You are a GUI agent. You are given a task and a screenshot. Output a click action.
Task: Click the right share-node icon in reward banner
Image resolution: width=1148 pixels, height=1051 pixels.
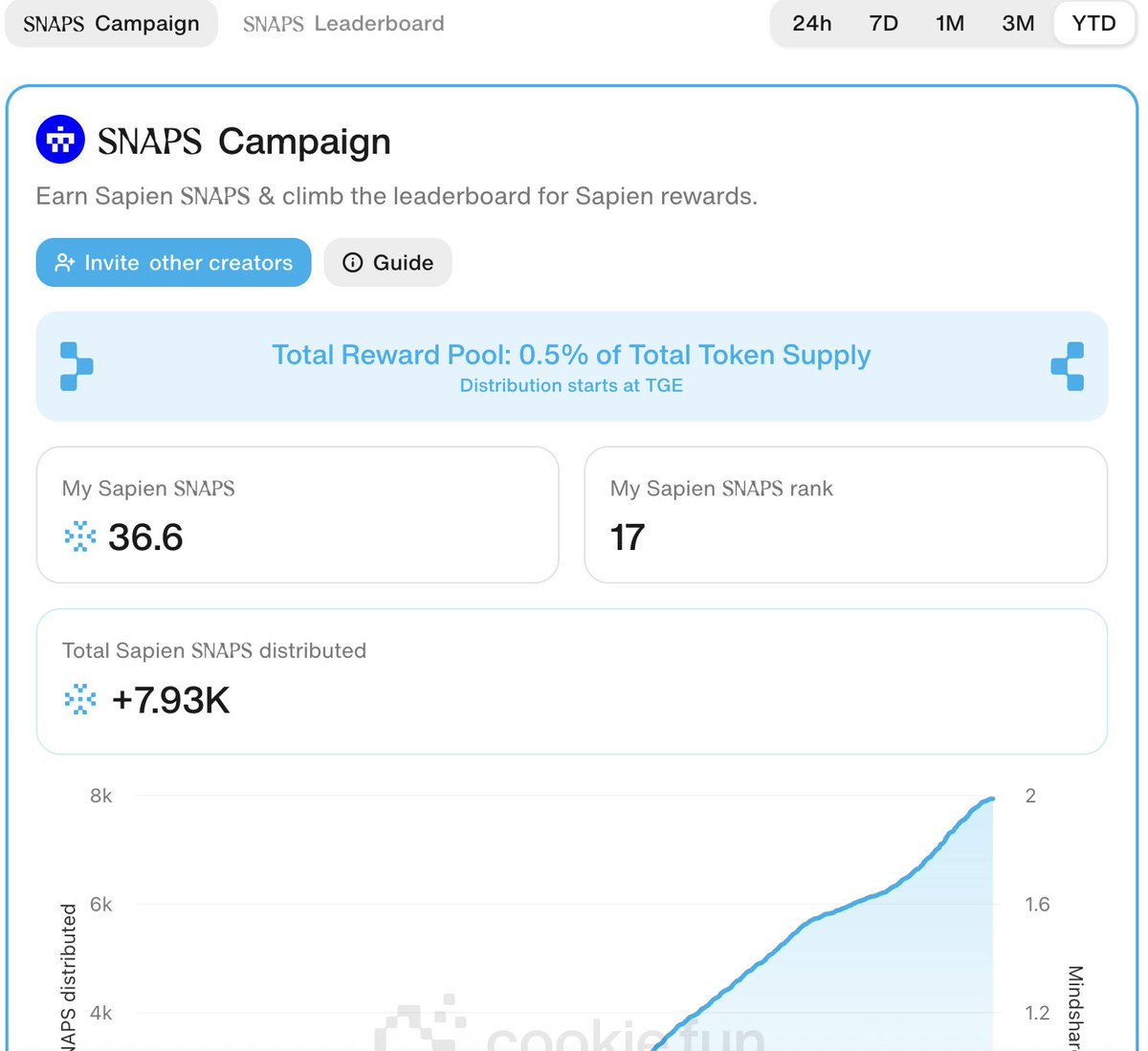(x=1068, y=366)
